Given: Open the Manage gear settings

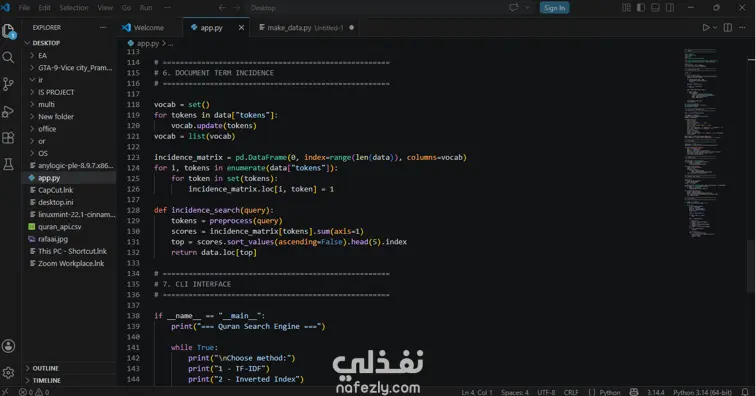Looking at the screenshot, I should pos(8,372).
